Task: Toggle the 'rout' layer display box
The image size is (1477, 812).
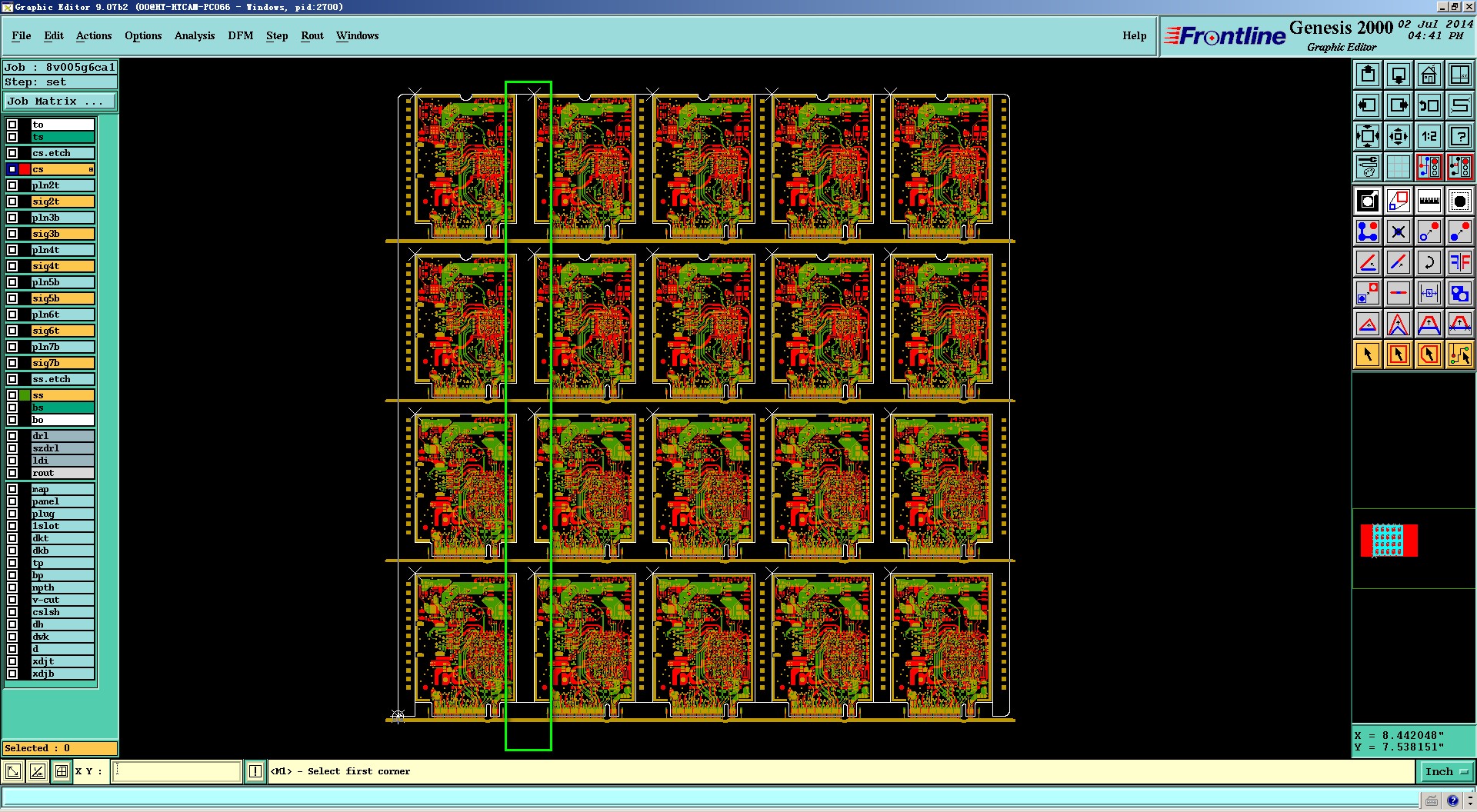Action: click(12, 473)
